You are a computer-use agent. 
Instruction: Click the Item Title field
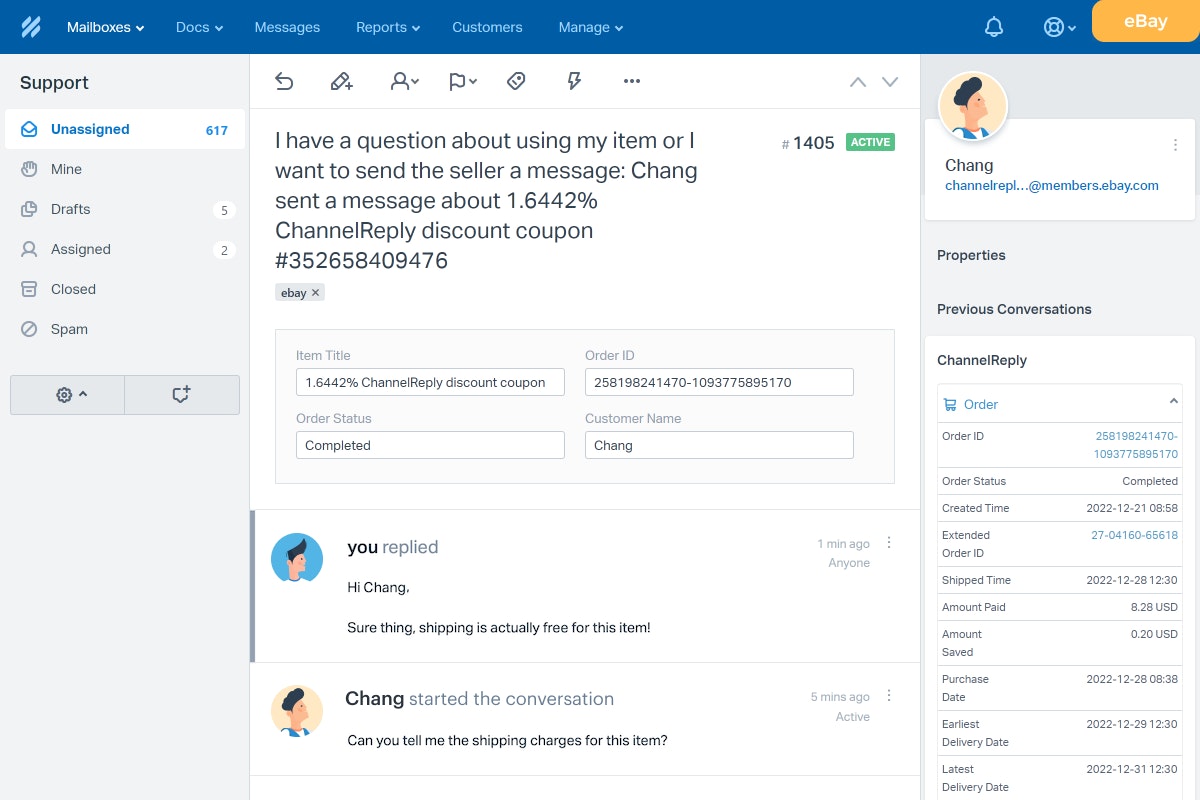[x=430, y=382]
